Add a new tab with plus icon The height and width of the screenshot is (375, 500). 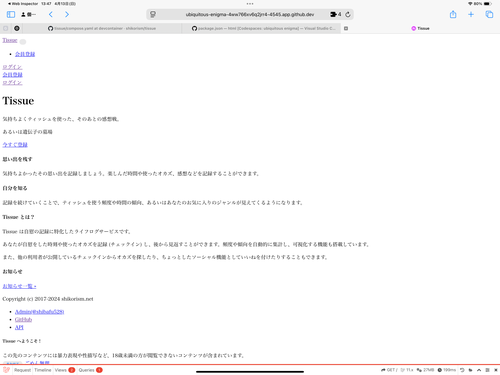click(471, 14)
